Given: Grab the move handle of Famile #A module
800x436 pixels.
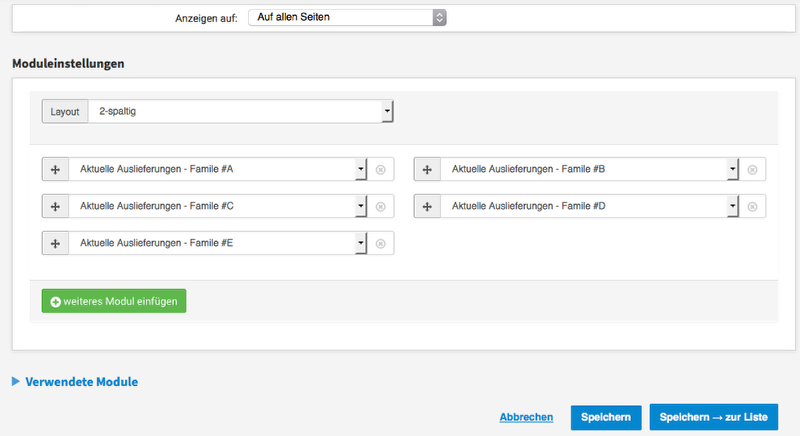Looking at the screenshot, I should click(55, 169).
